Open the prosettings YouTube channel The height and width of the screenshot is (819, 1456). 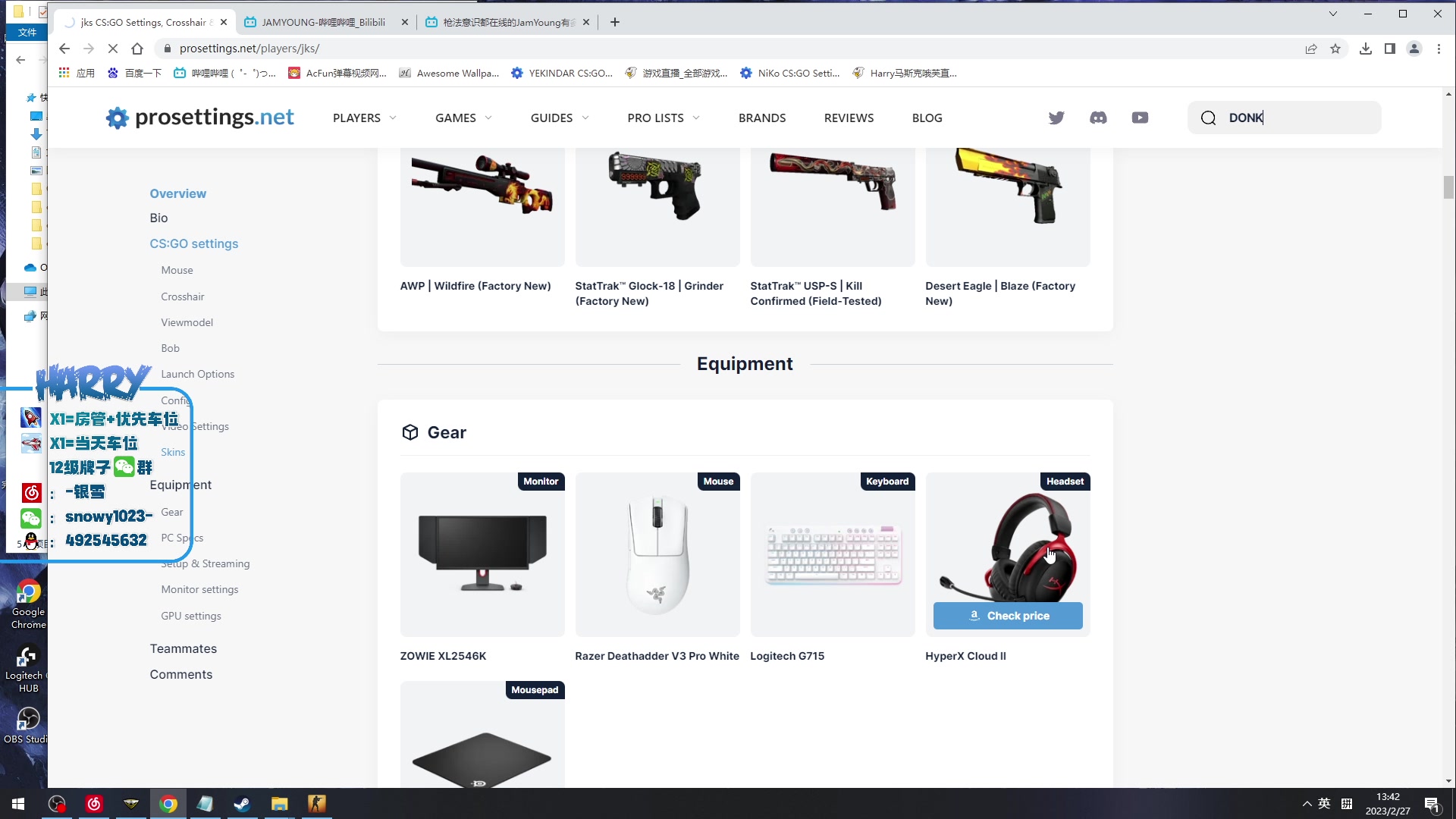tap(1140, 118)
